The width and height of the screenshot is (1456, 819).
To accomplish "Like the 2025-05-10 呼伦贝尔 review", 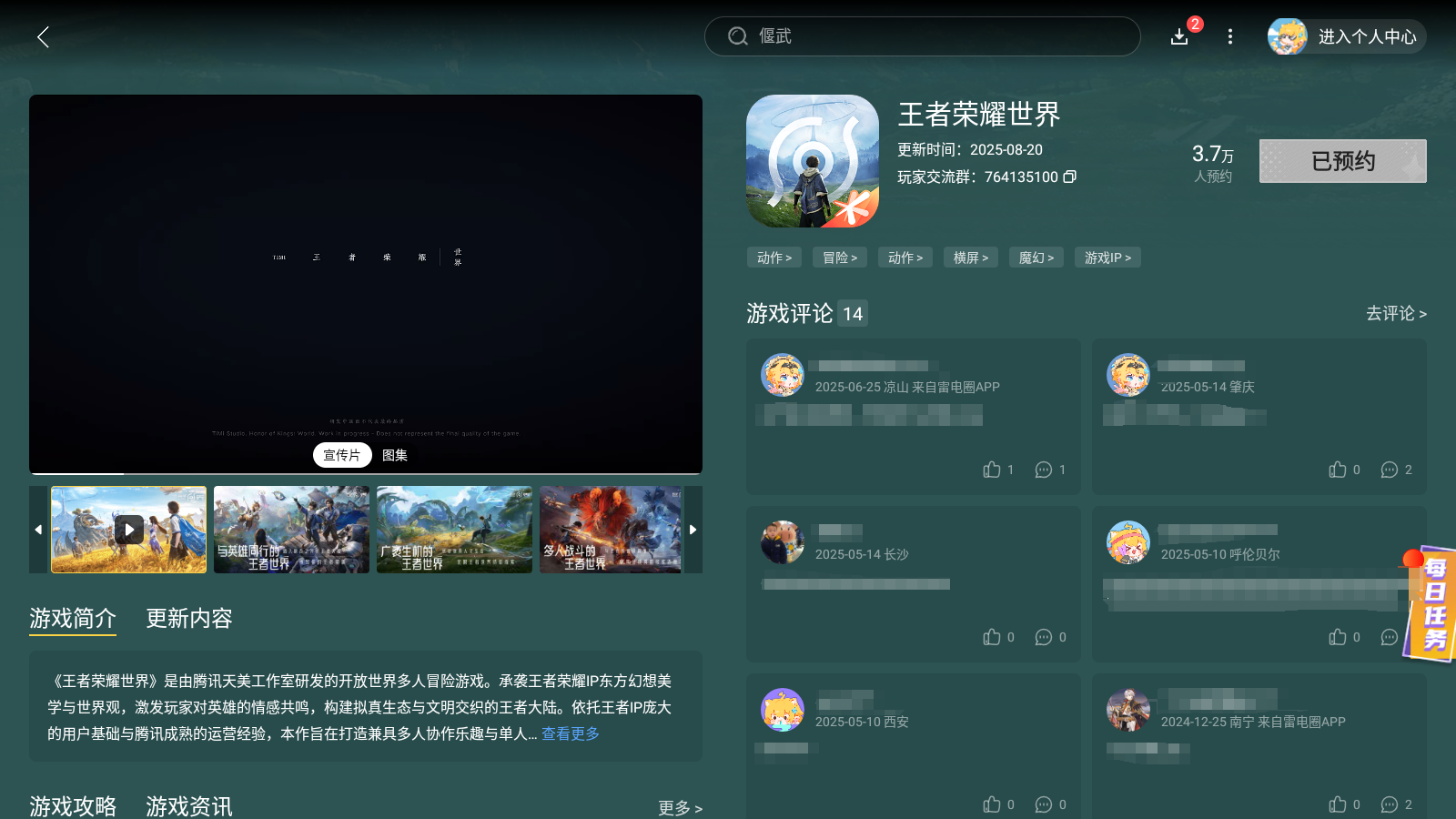I will pyautogui.click(x=1338, y=637).
